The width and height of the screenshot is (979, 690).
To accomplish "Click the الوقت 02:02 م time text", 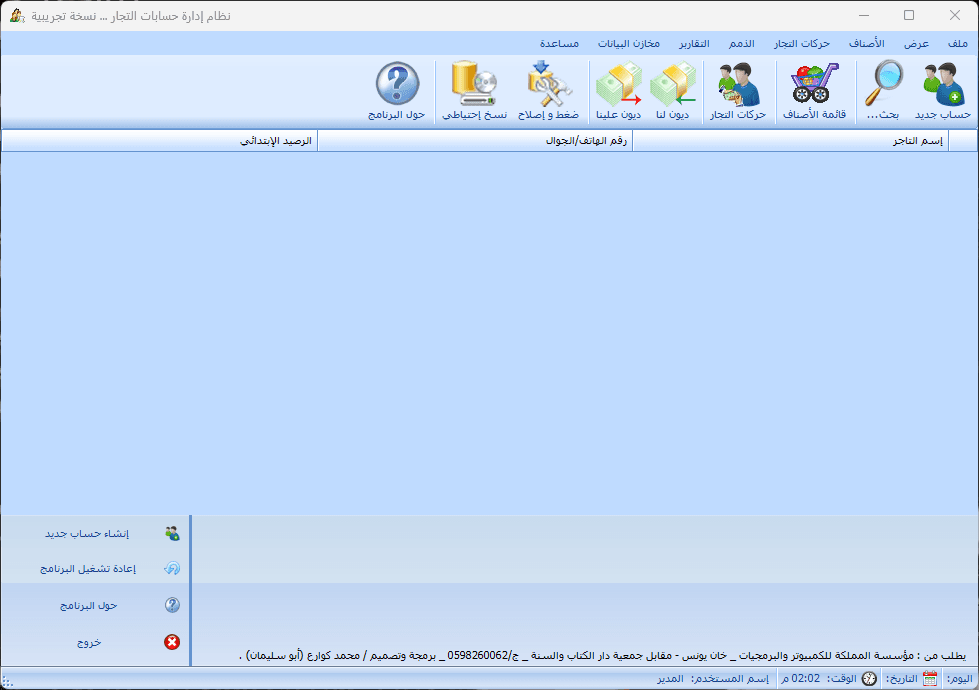I will [x=819, y=679].
